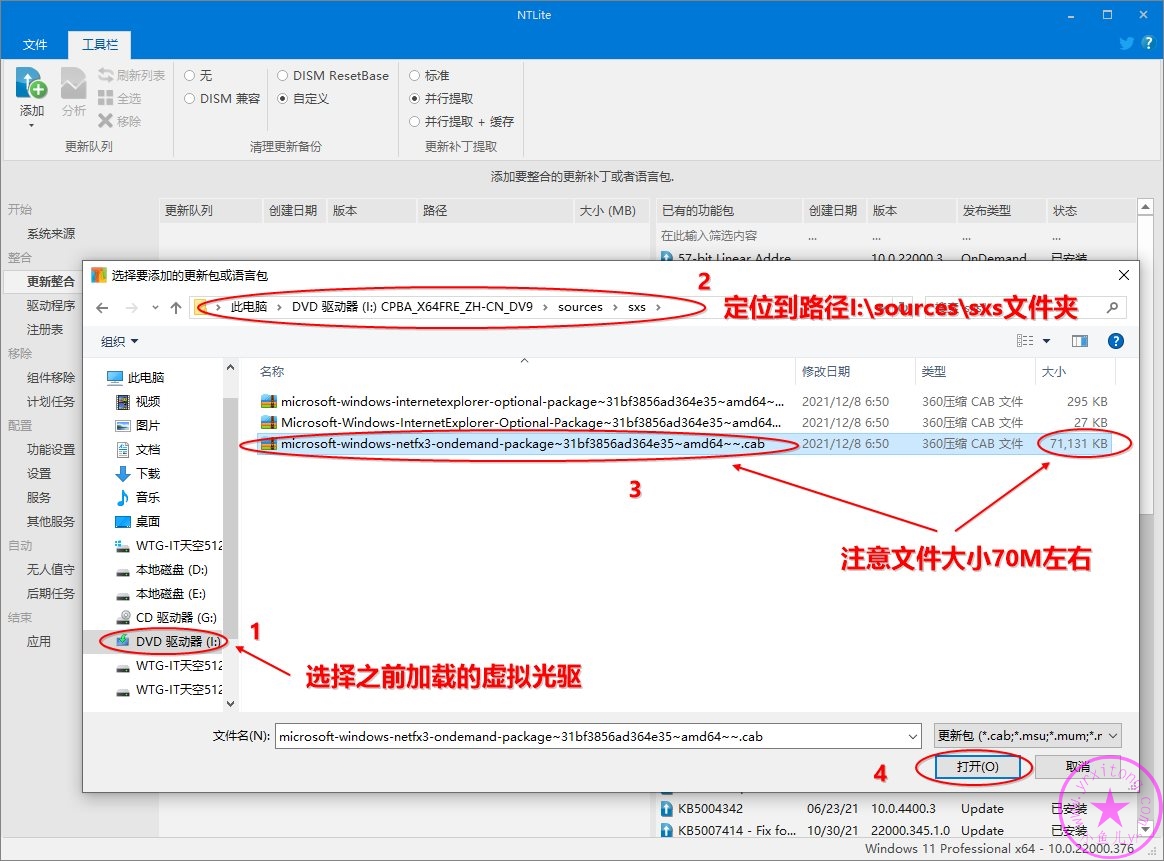Click the 取消 Cancel button
Screen dimensions: 1164x861
pyautogui.click(x=1079, y=767)
